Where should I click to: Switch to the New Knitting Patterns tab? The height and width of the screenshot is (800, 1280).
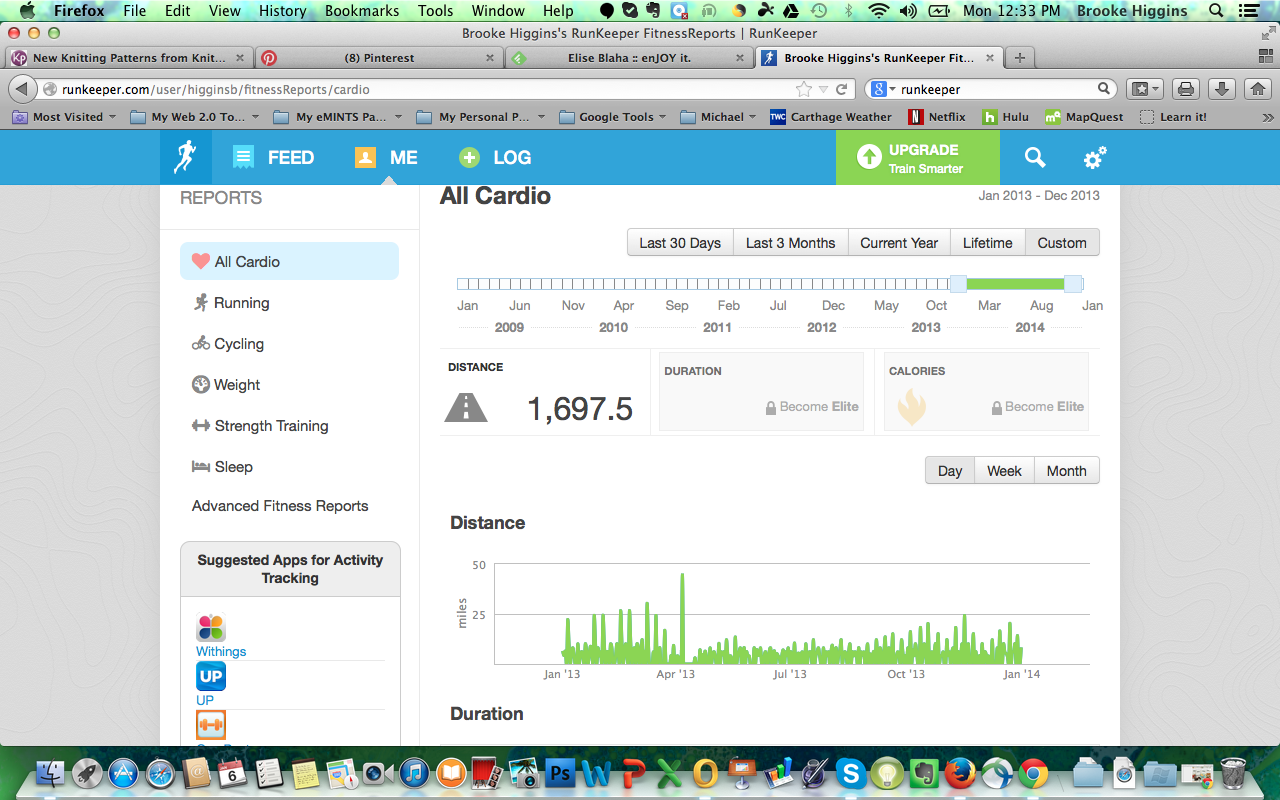(129, 58)
